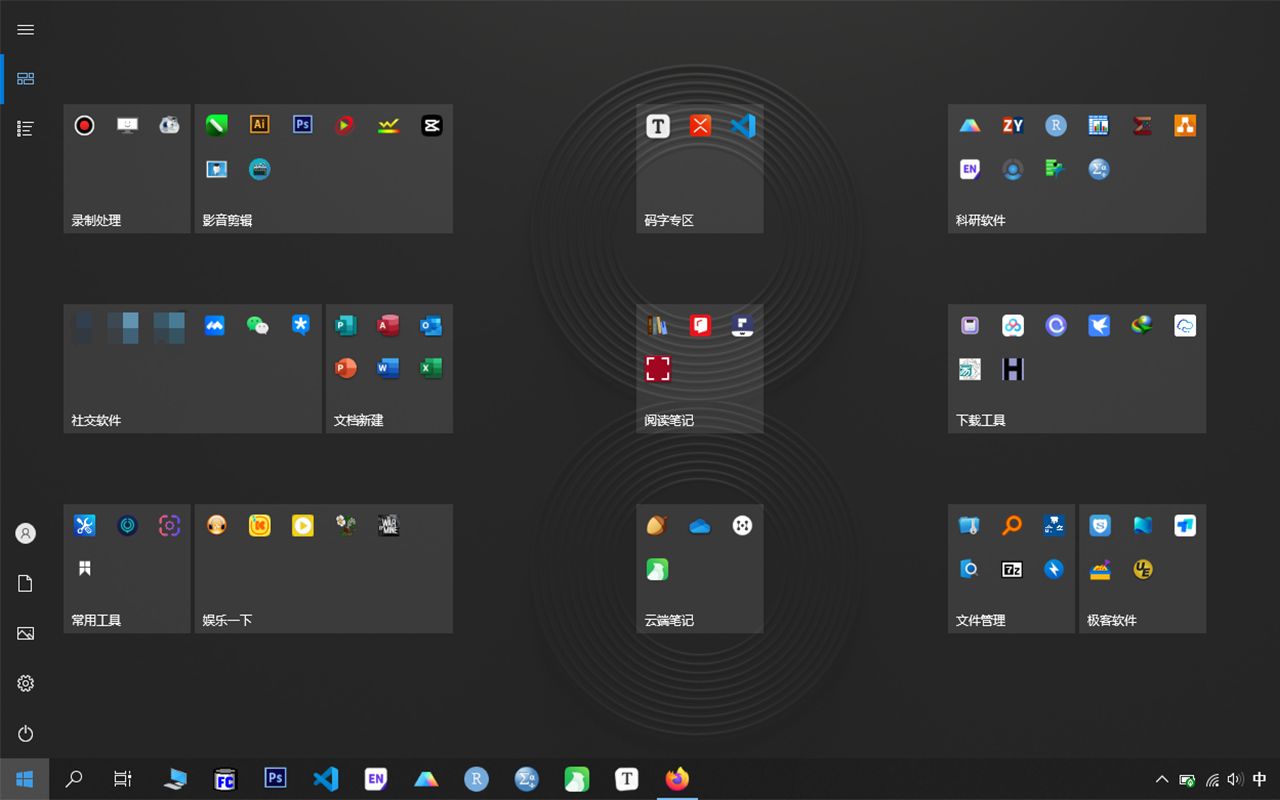Viewport: 1280px width, 800px height.
Task: Select the 阅读笔记 group title
Action: tap(669, 420)
